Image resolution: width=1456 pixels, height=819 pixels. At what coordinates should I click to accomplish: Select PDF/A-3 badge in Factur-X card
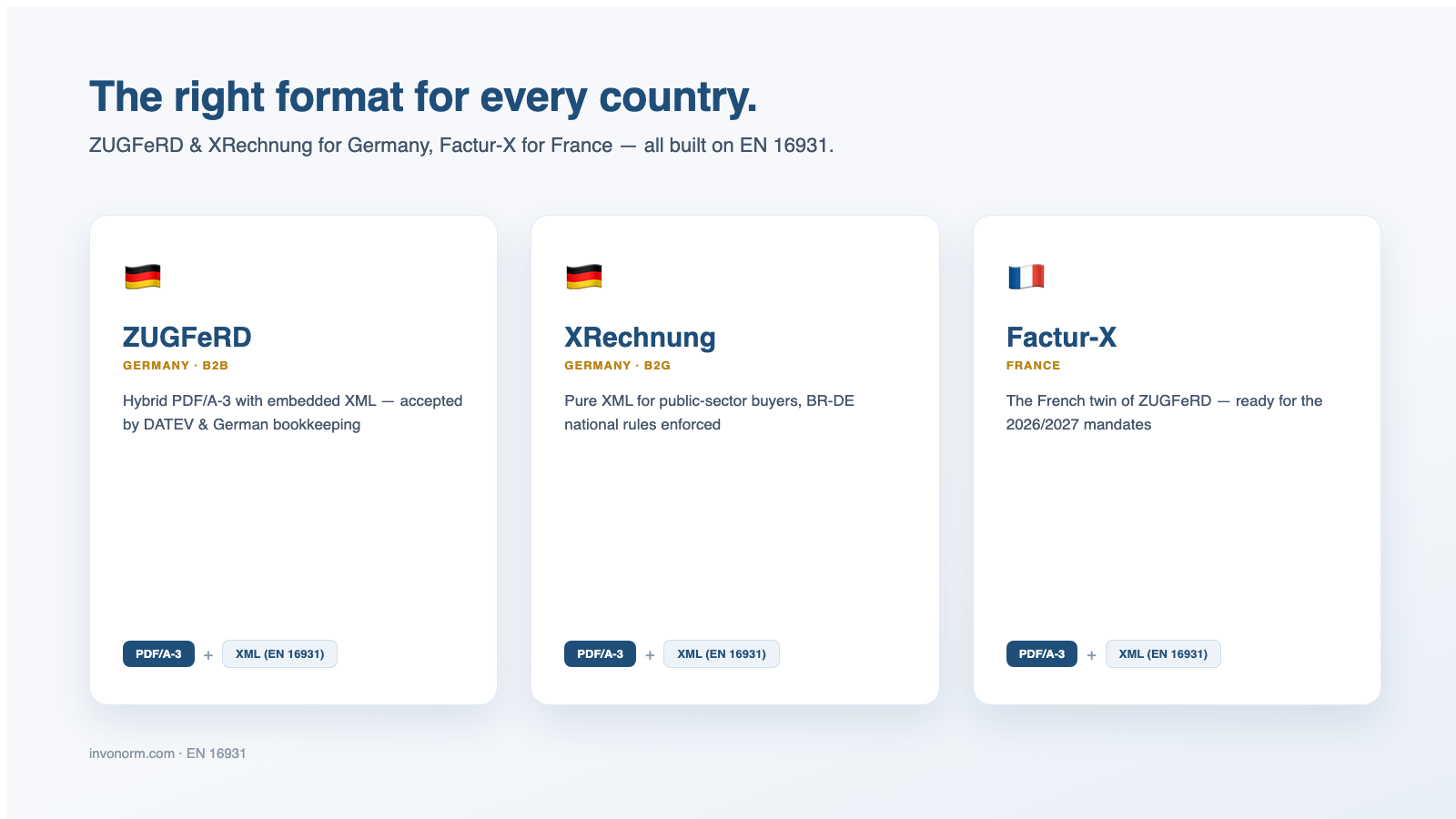click(x=1041, y=654)
